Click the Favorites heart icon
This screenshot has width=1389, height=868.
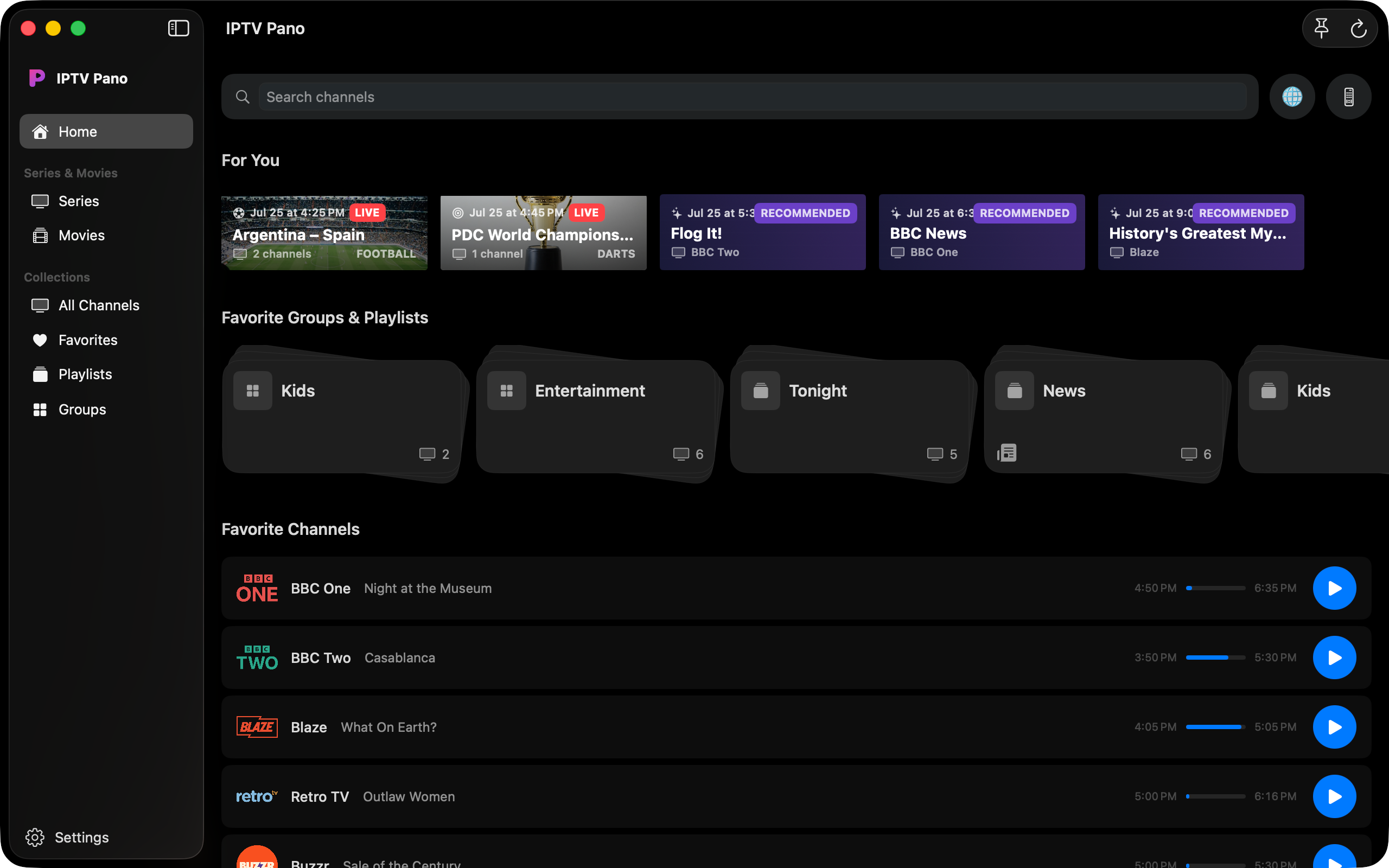coord(40,340)
